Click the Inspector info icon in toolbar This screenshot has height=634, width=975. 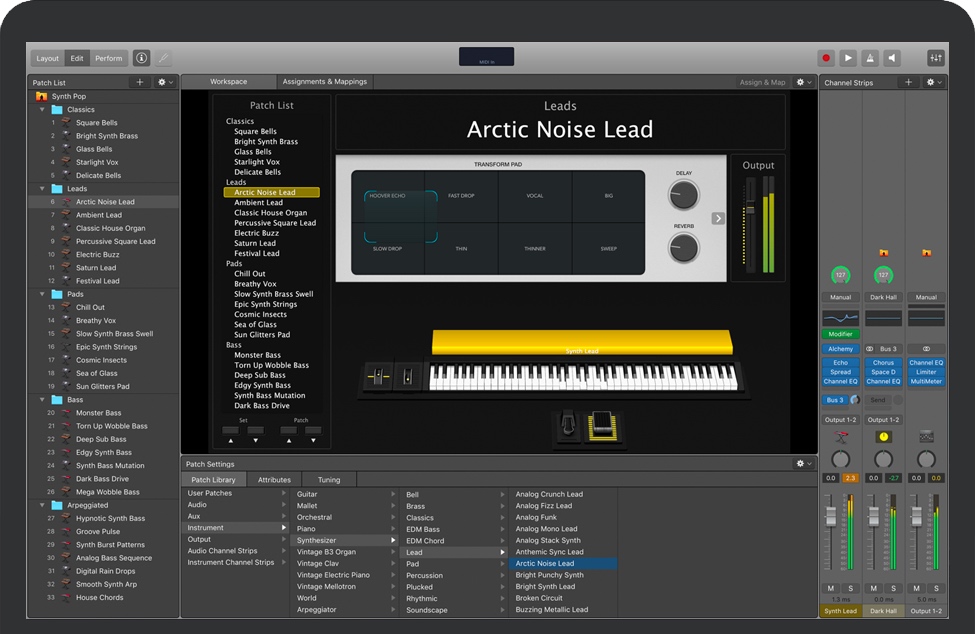click(141, 58)
